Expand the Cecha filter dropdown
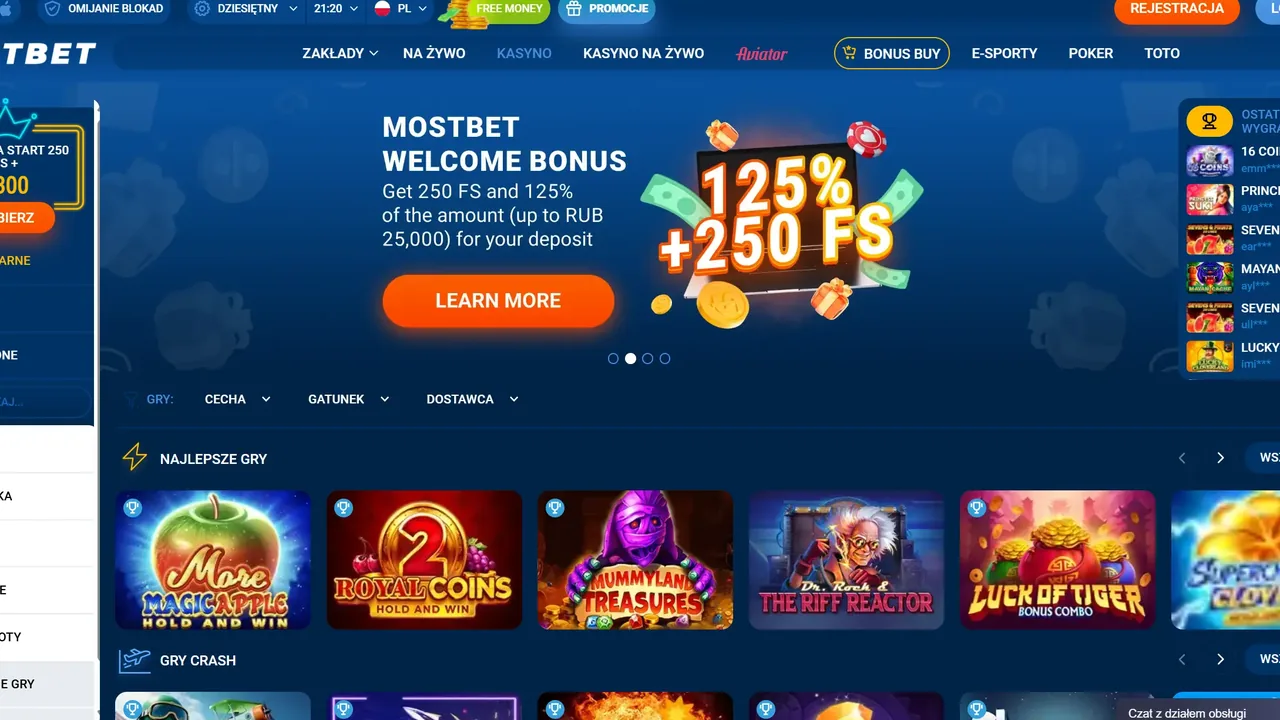Screen dimensions: 1280x720 (238, 399)
